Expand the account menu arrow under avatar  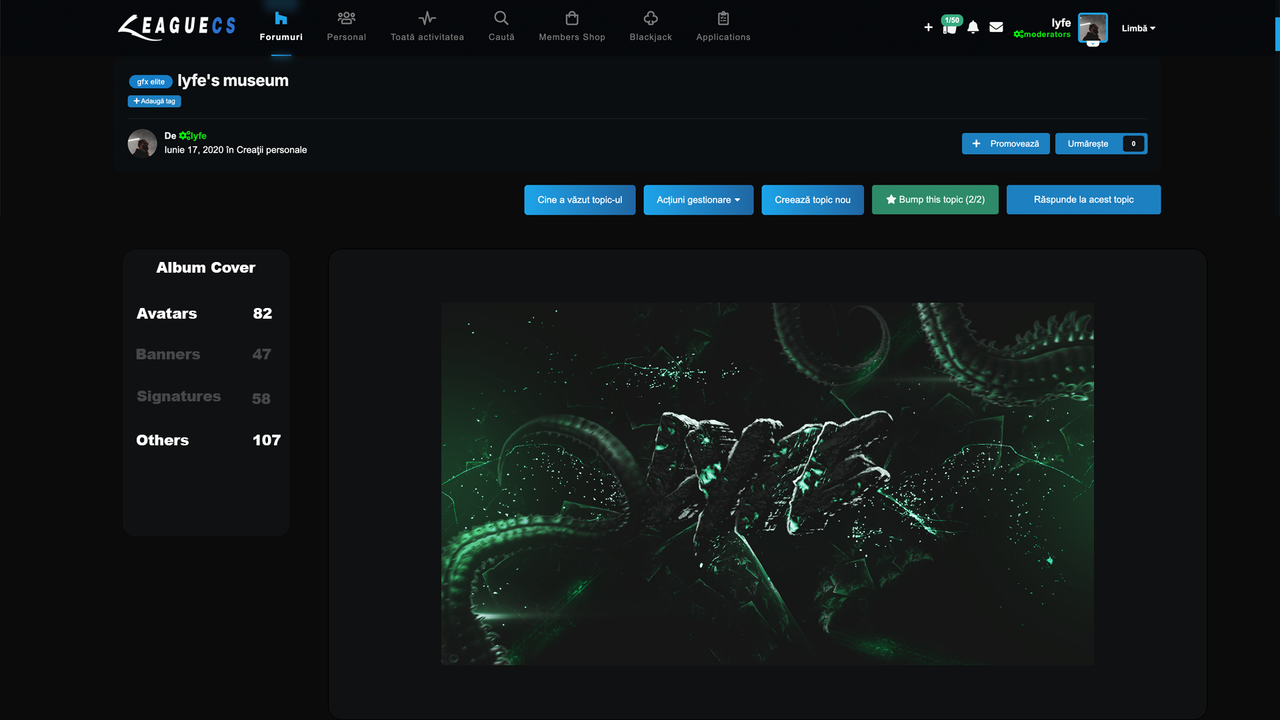click(1093, 43)
